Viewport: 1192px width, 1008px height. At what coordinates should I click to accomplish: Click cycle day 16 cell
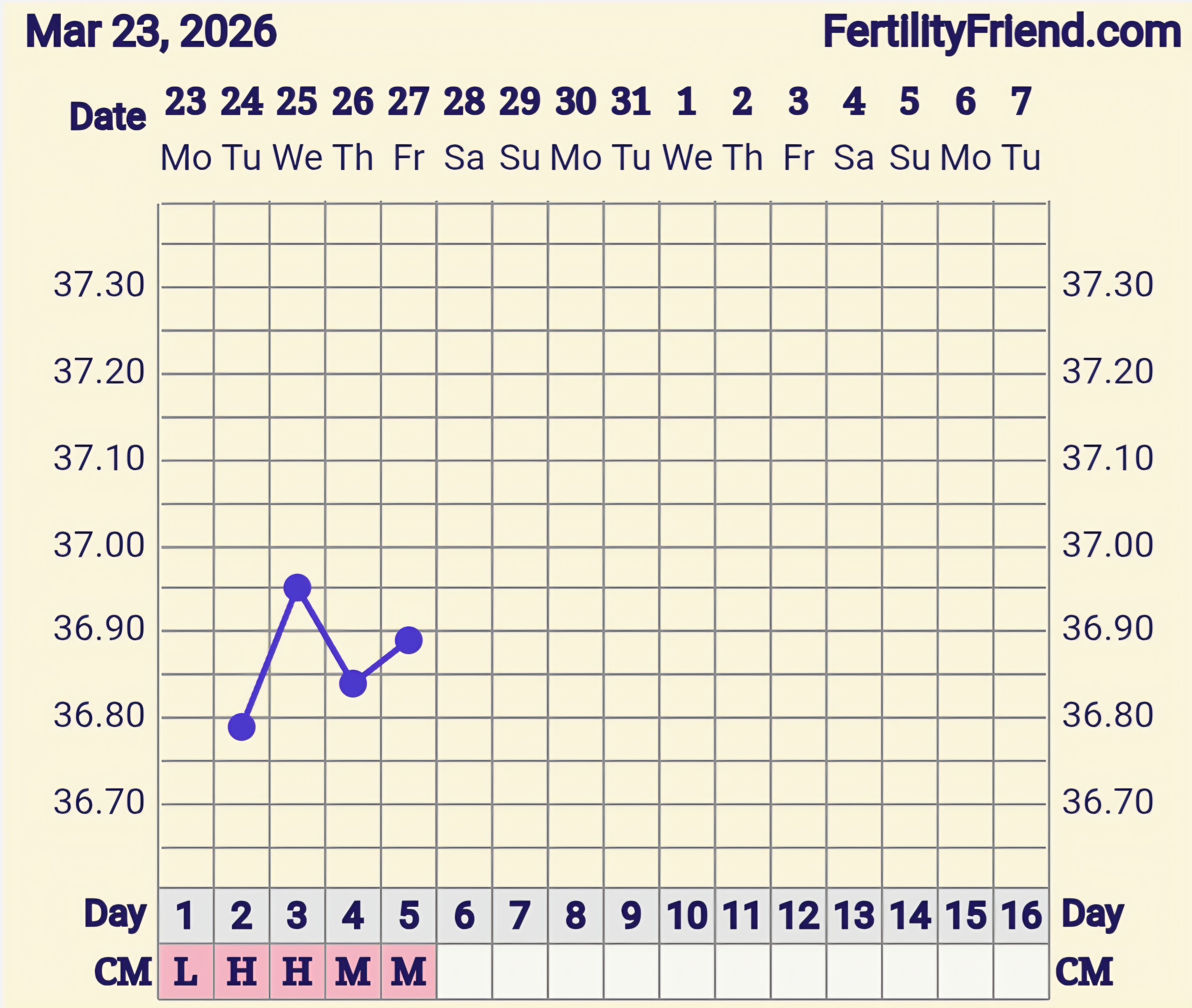pyautogui.click(x=1021, y=915)
